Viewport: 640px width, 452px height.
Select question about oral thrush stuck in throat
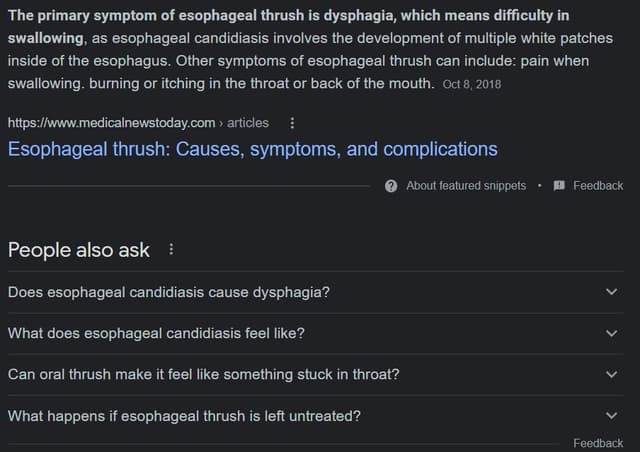pyautogui.click(x=203, y=374)
